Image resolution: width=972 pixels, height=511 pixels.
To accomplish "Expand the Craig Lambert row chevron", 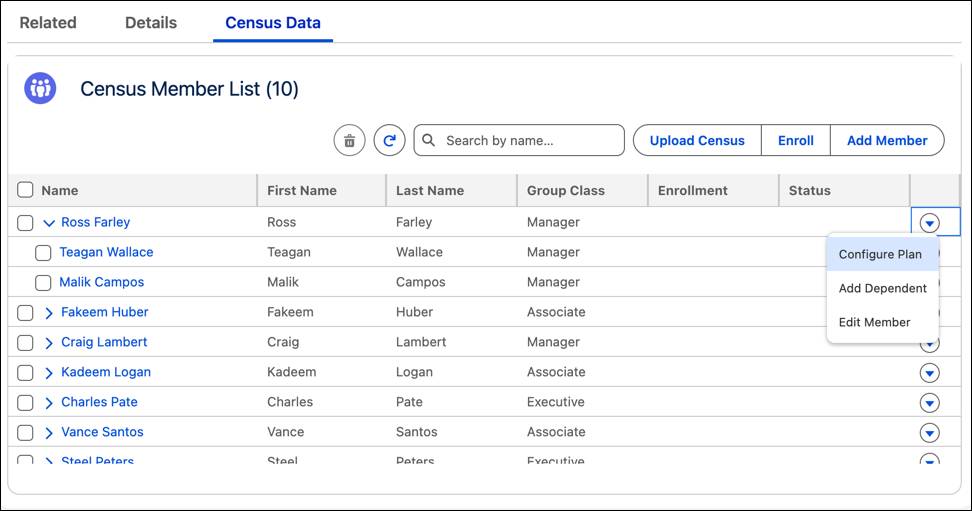I will (49, 343).
